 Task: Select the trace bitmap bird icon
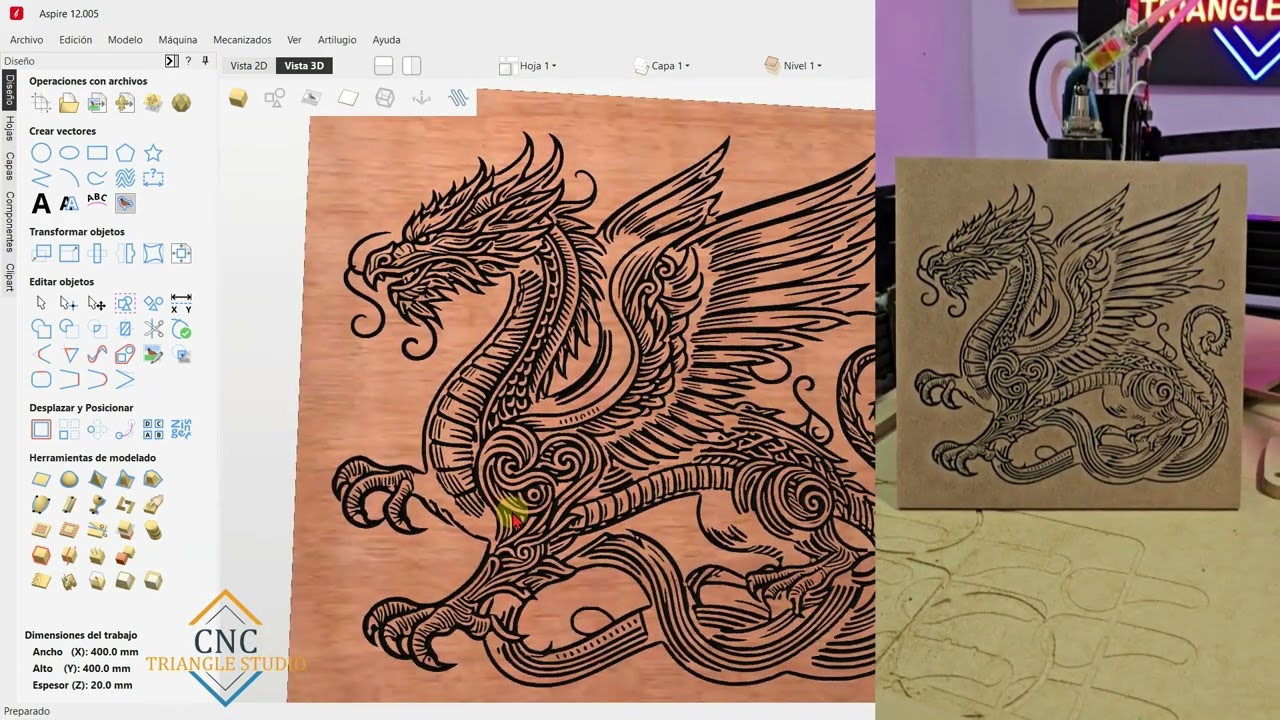coord(125,203)
